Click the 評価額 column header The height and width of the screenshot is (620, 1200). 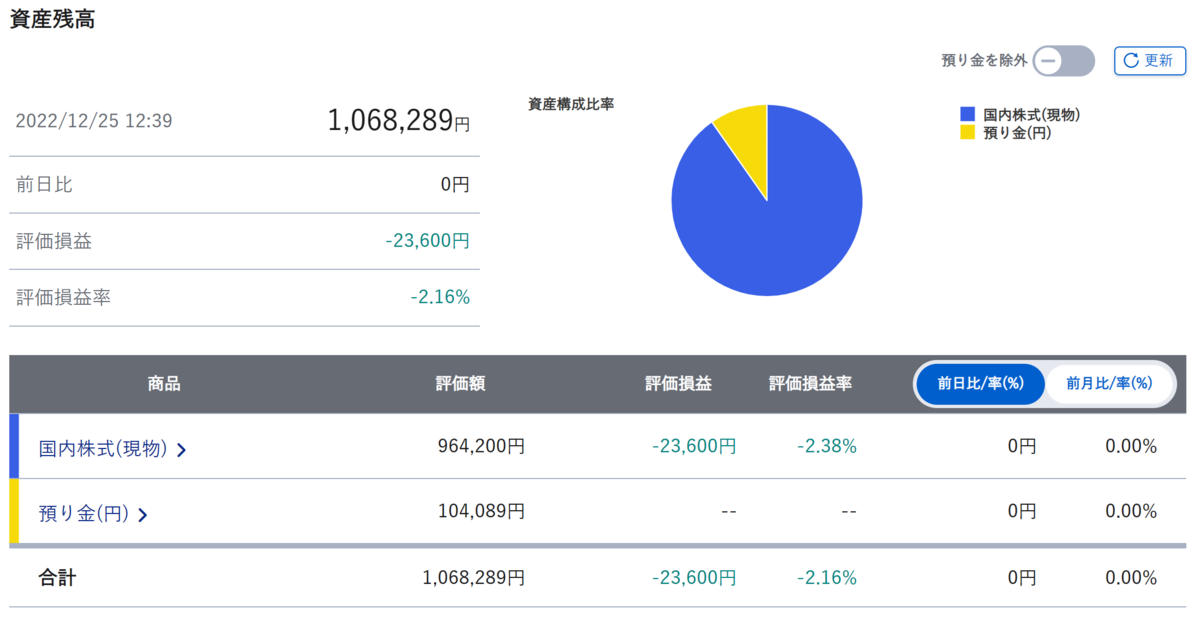pos(461,384)
